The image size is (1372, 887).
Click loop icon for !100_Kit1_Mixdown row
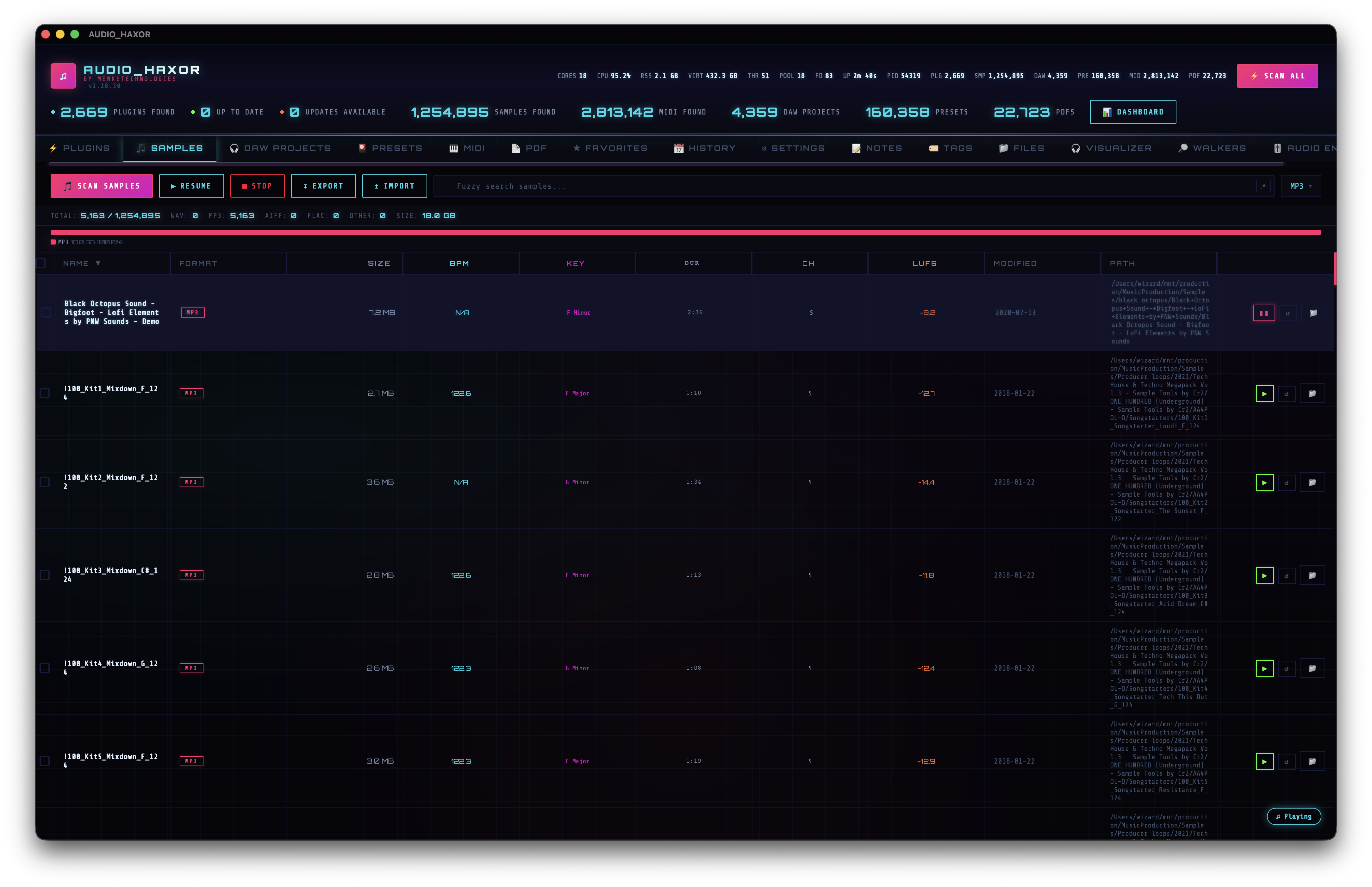(x=1286, y=394)
